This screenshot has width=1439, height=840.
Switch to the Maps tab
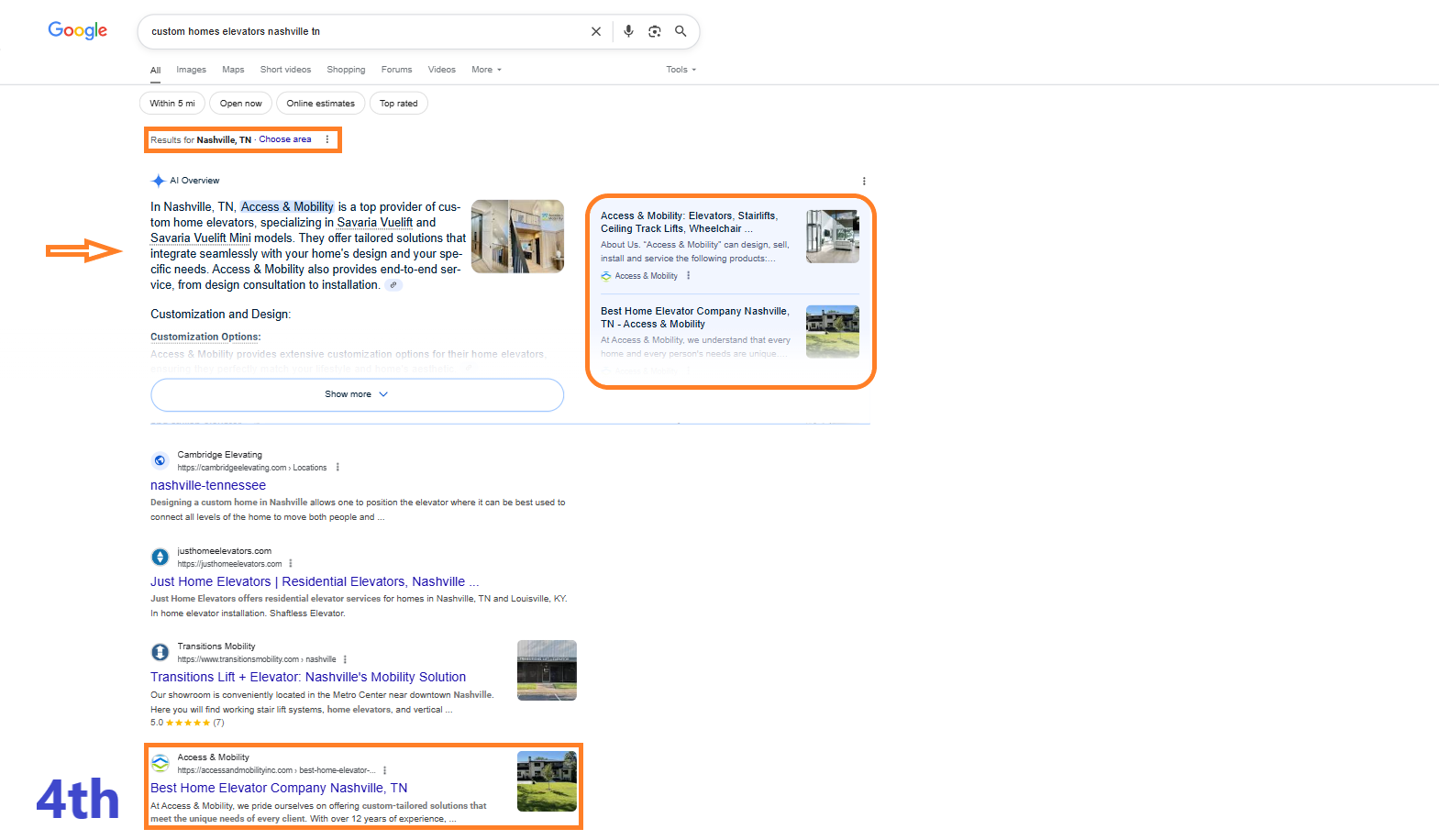pos(233,70)
